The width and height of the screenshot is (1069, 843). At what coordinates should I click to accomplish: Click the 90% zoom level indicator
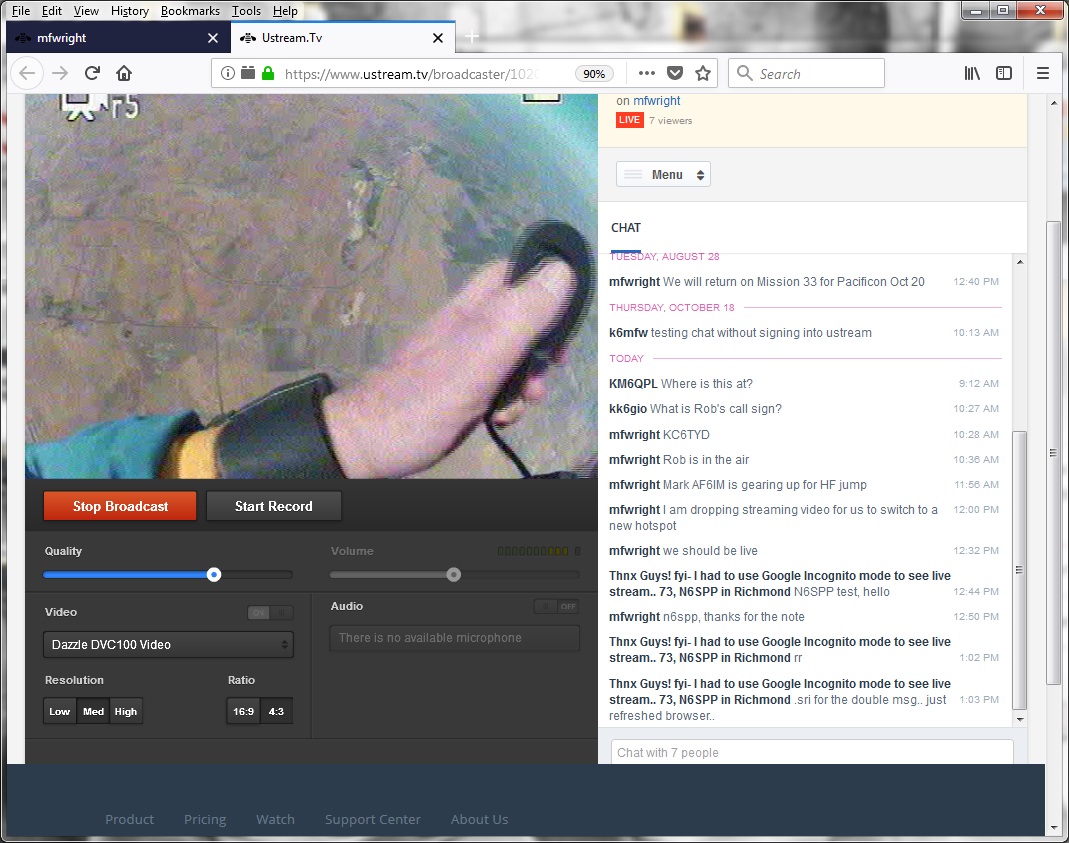[594, 74]
